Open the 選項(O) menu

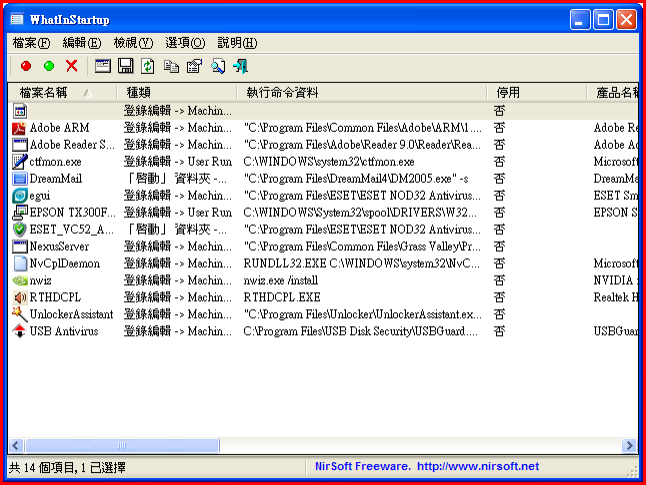(x=184, y=43)
